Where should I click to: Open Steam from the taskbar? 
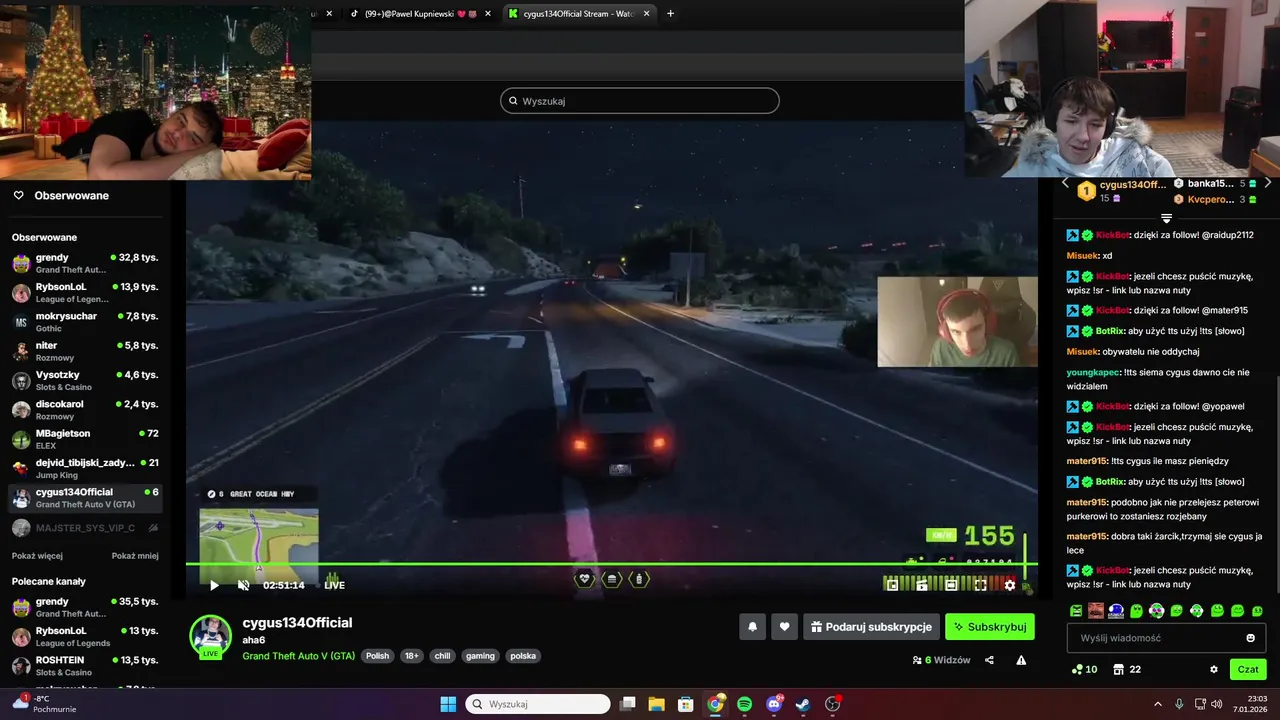[803, 704]
